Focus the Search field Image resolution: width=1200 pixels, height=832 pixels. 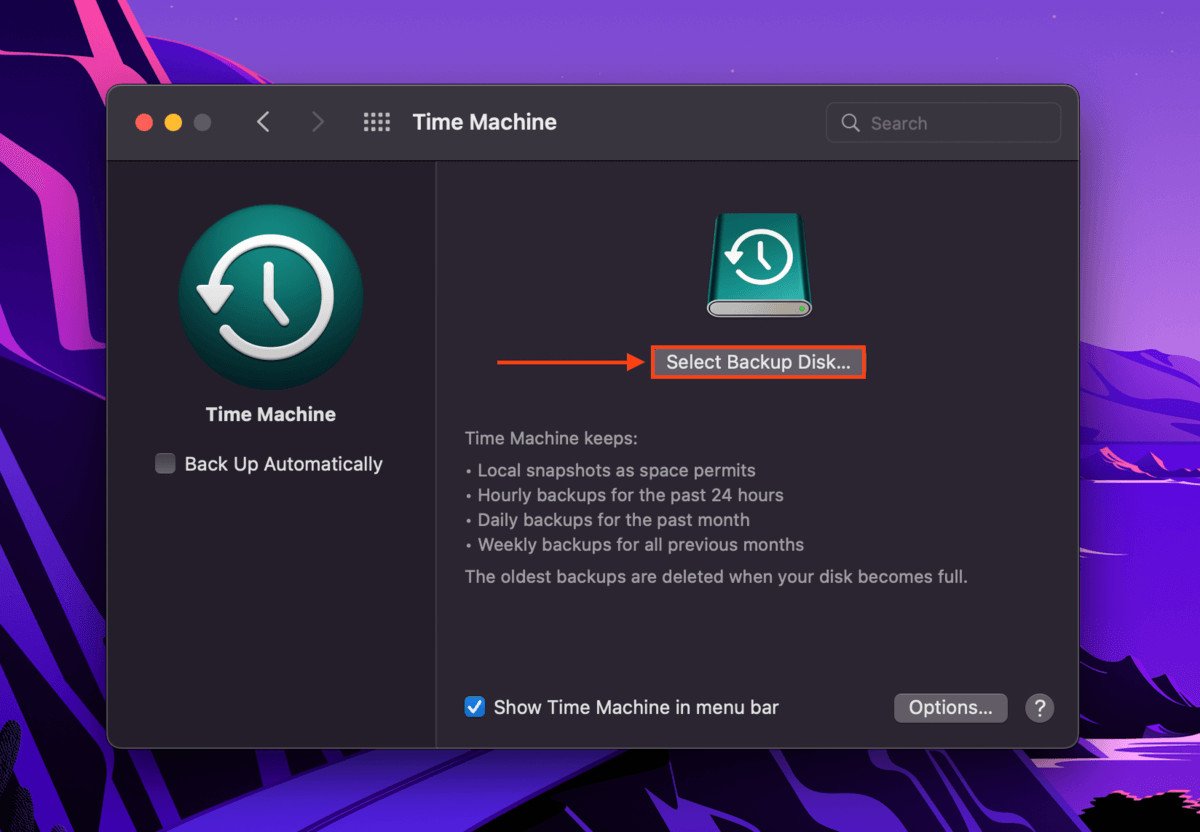point(943,122)
